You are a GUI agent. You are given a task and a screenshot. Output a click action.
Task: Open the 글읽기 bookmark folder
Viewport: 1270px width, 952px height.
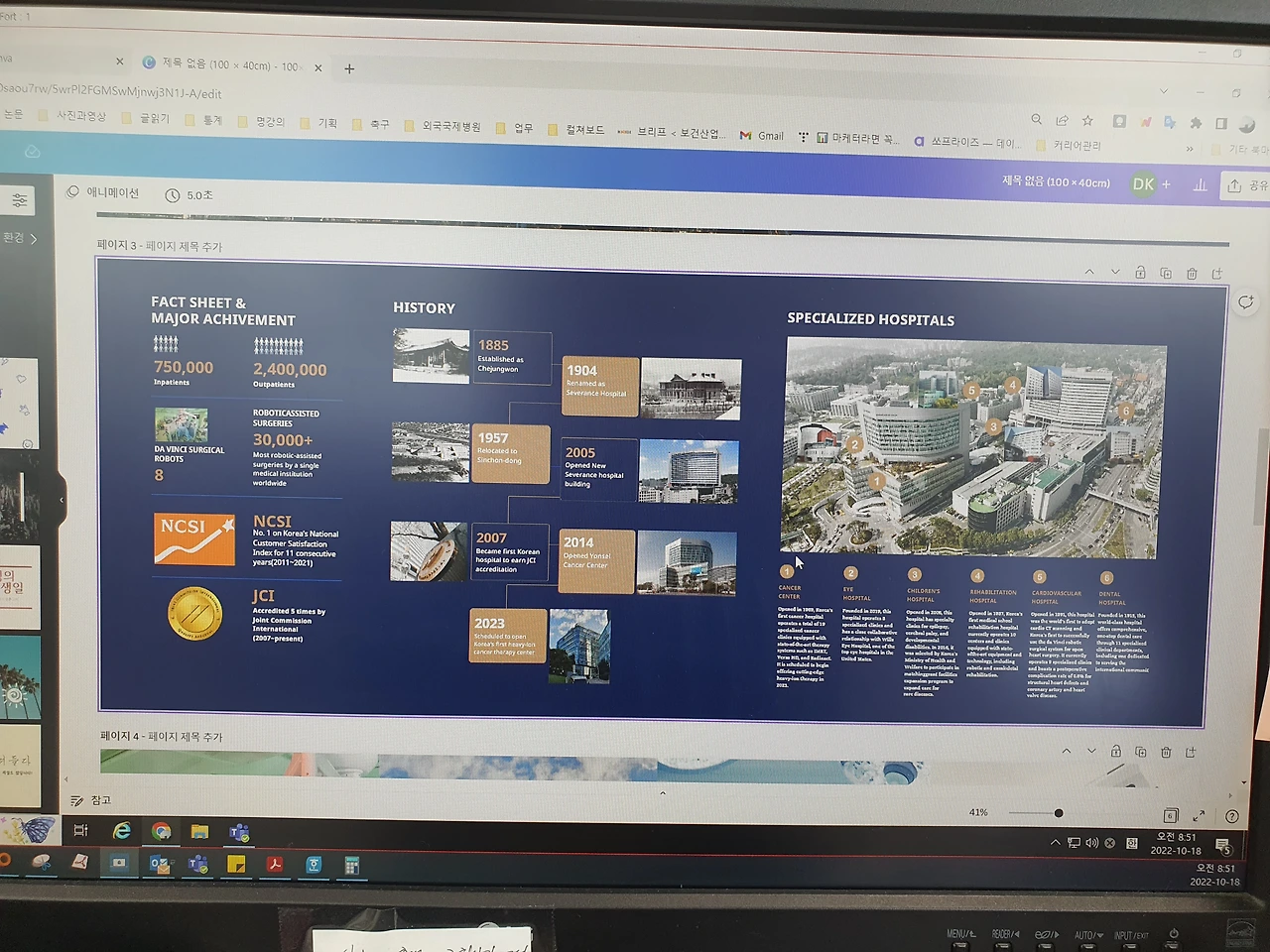point(146,118)
